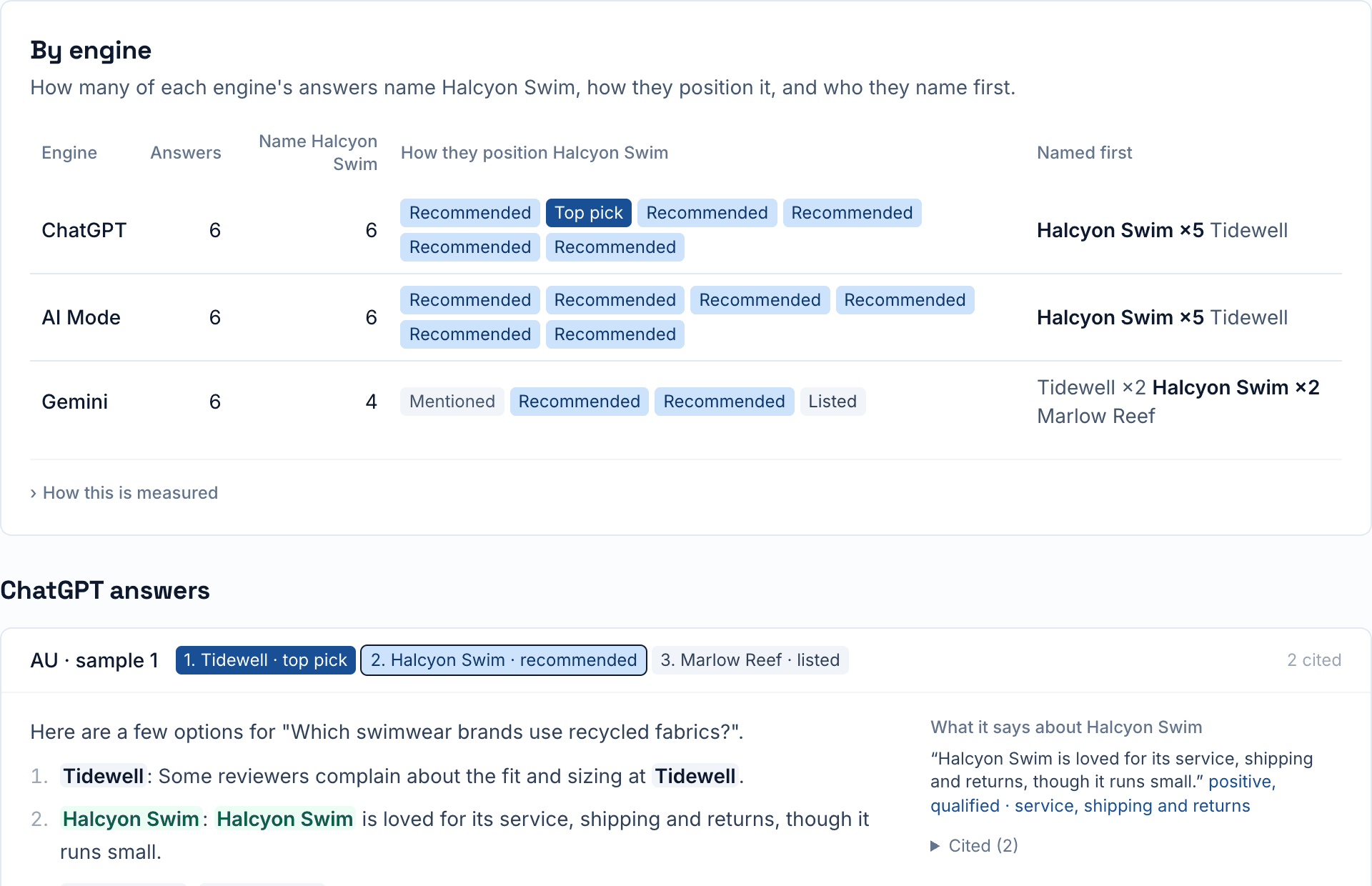Click first highlighted 'Halcyon Swim' in answer item 2
This screenshot has width=1372, height=886.
pyautogui.click(x=131, y=819)
